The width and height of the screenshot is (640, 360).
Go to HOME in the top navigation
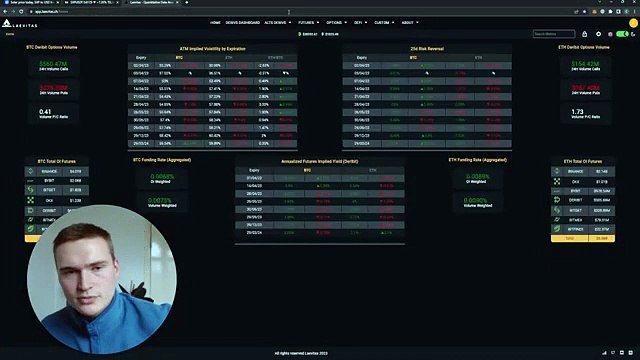pyautogui.click(x=215, y=22)
